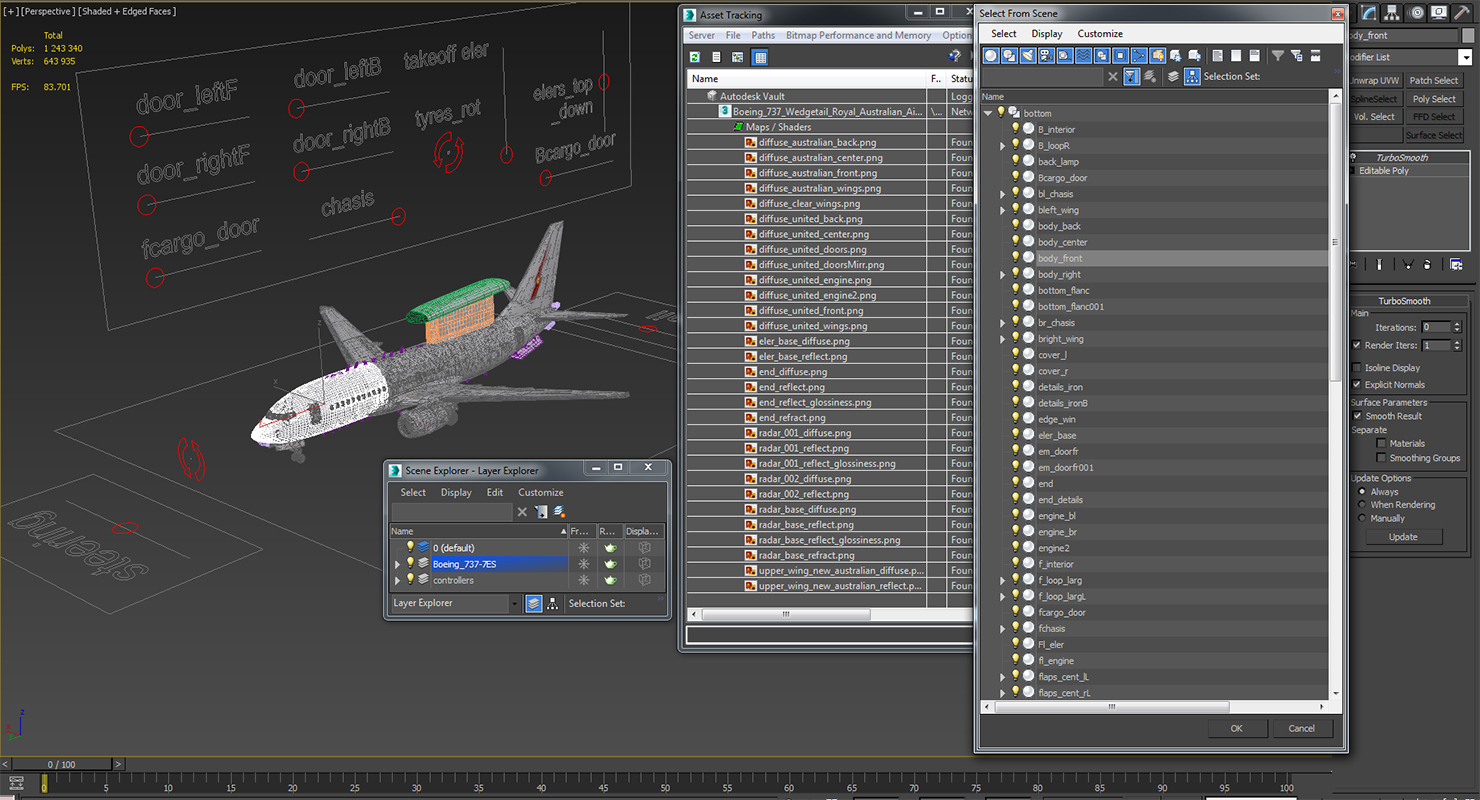Click Remove Modifier trash icon below stack
The image size is (1480, 800).
coord(1427,264)
